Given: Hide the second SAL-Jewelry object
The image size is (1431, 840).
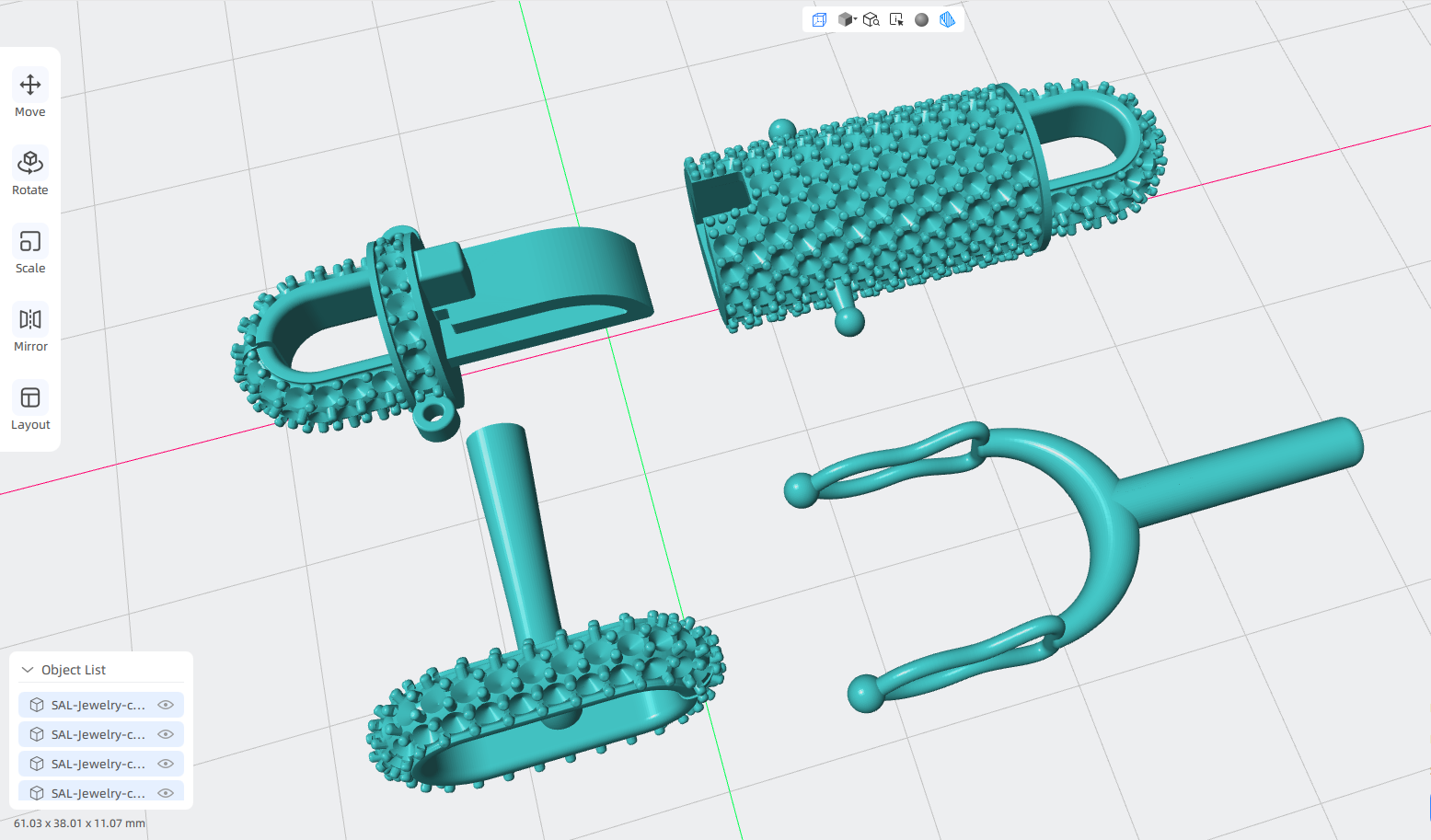Looking at the screenshot, I should (166, 734).
